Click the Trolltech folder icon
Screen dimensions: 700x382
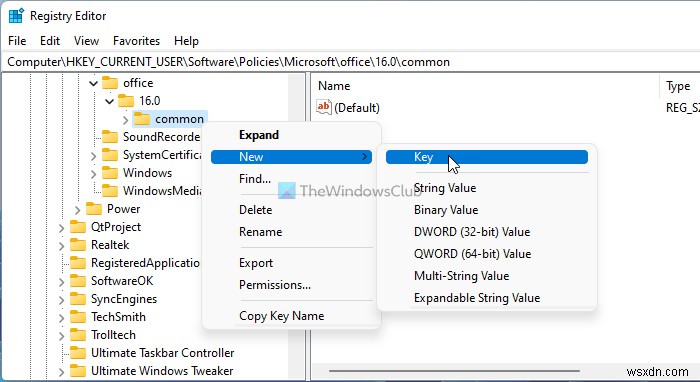coord(78,335)
